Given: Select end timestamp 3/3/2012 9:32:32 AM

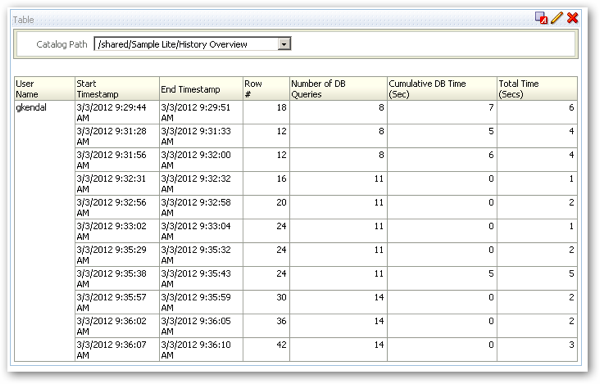Looking at the screenshot, I should coord(201,184).
